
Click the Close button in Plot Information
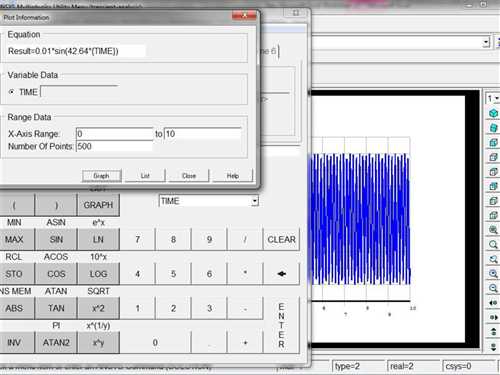tap(189, 176)
